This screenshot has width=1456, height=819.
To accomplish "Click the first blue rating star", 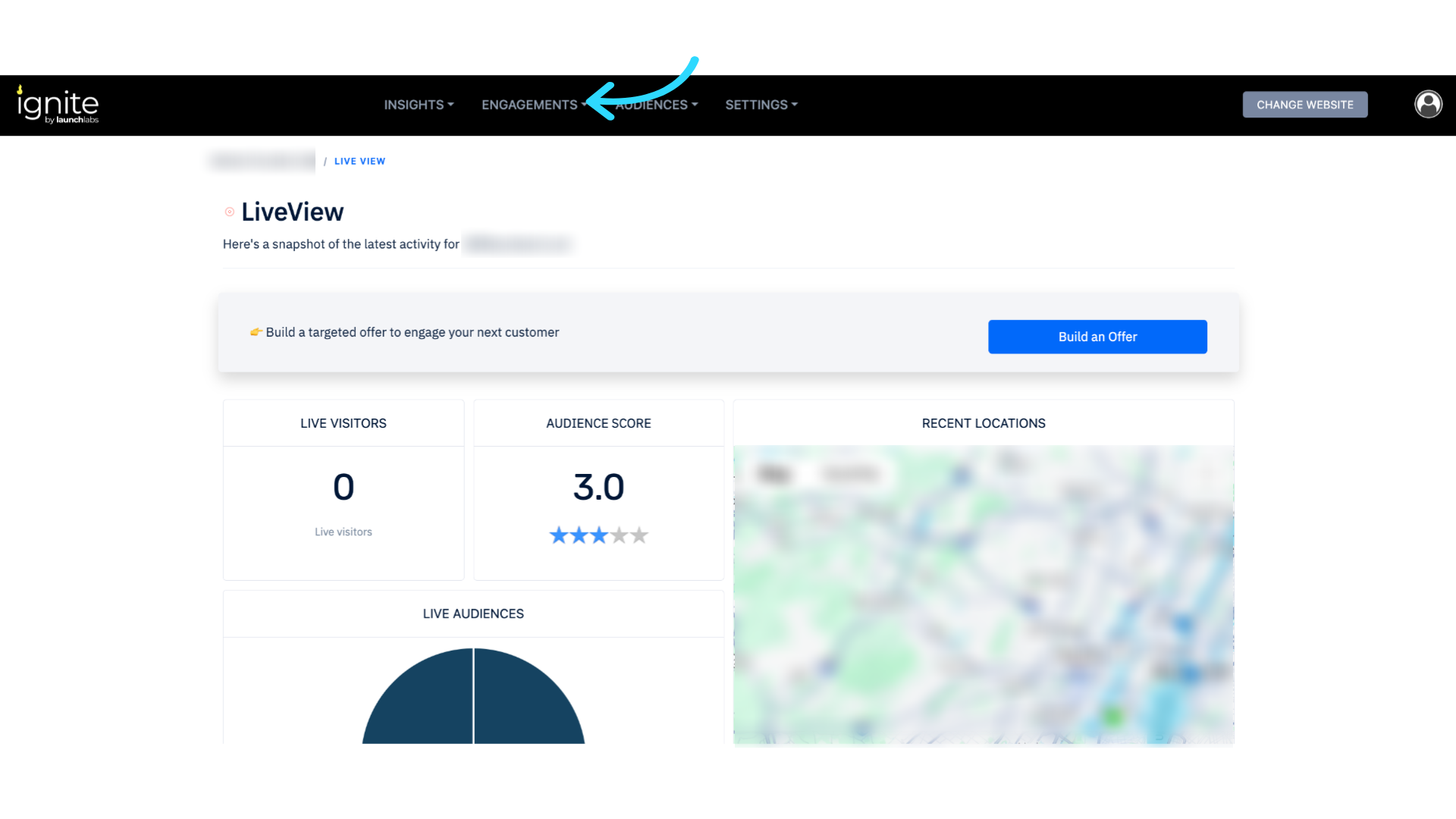I will click(x=558, y=535).
